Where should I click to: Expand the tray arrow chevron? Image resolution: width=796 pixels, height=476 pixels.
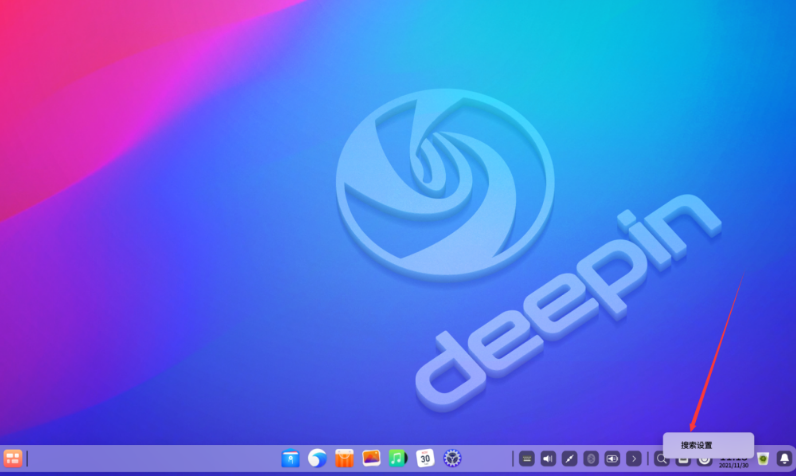[x=634, y=459]
